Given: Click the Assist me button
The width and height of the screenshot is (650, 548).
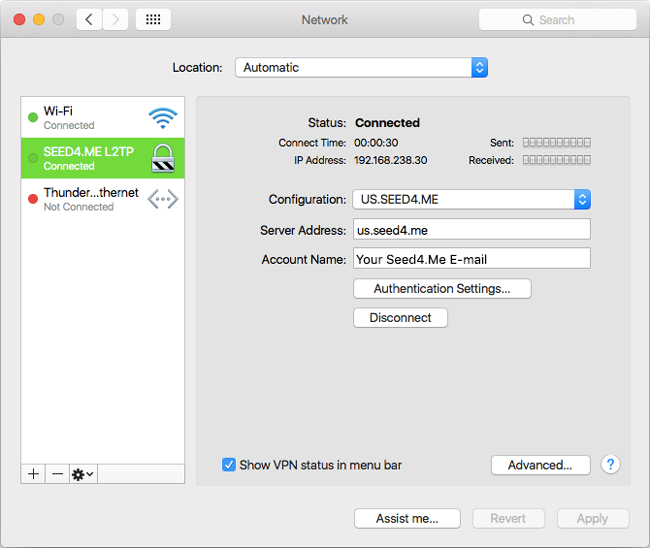Looking at the screenshot, I should pos(407,518).
